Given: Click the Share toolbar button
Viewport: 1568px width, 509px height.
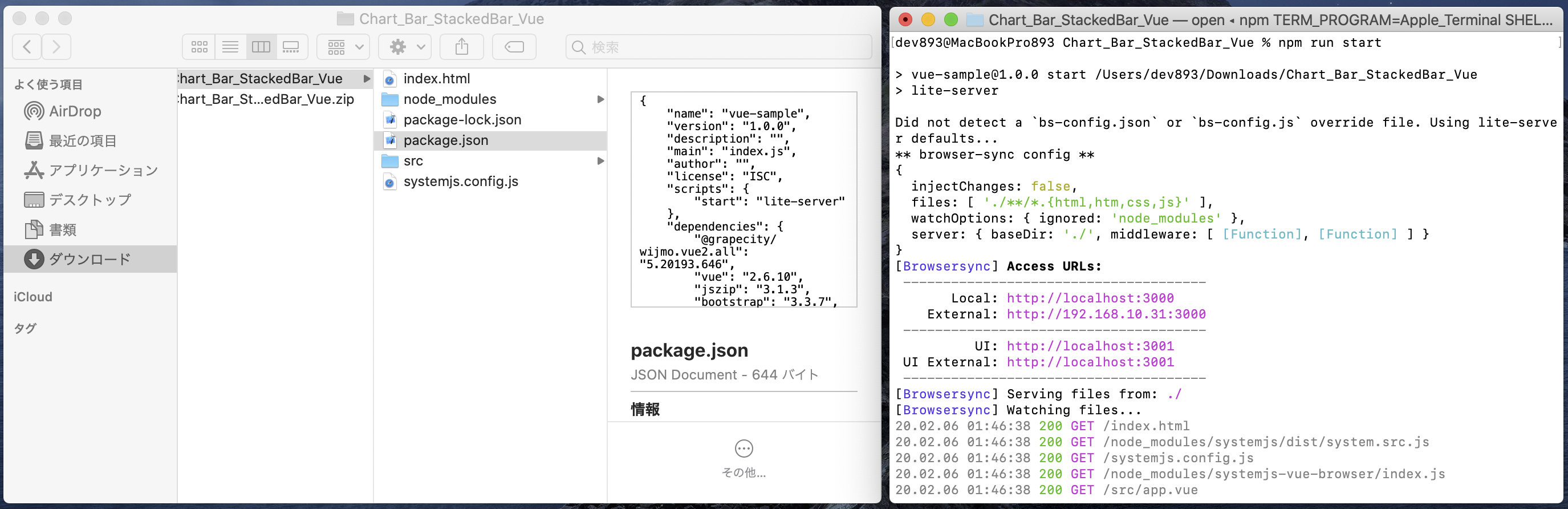Looking at the screenshot, I should [x=461, y=47].
